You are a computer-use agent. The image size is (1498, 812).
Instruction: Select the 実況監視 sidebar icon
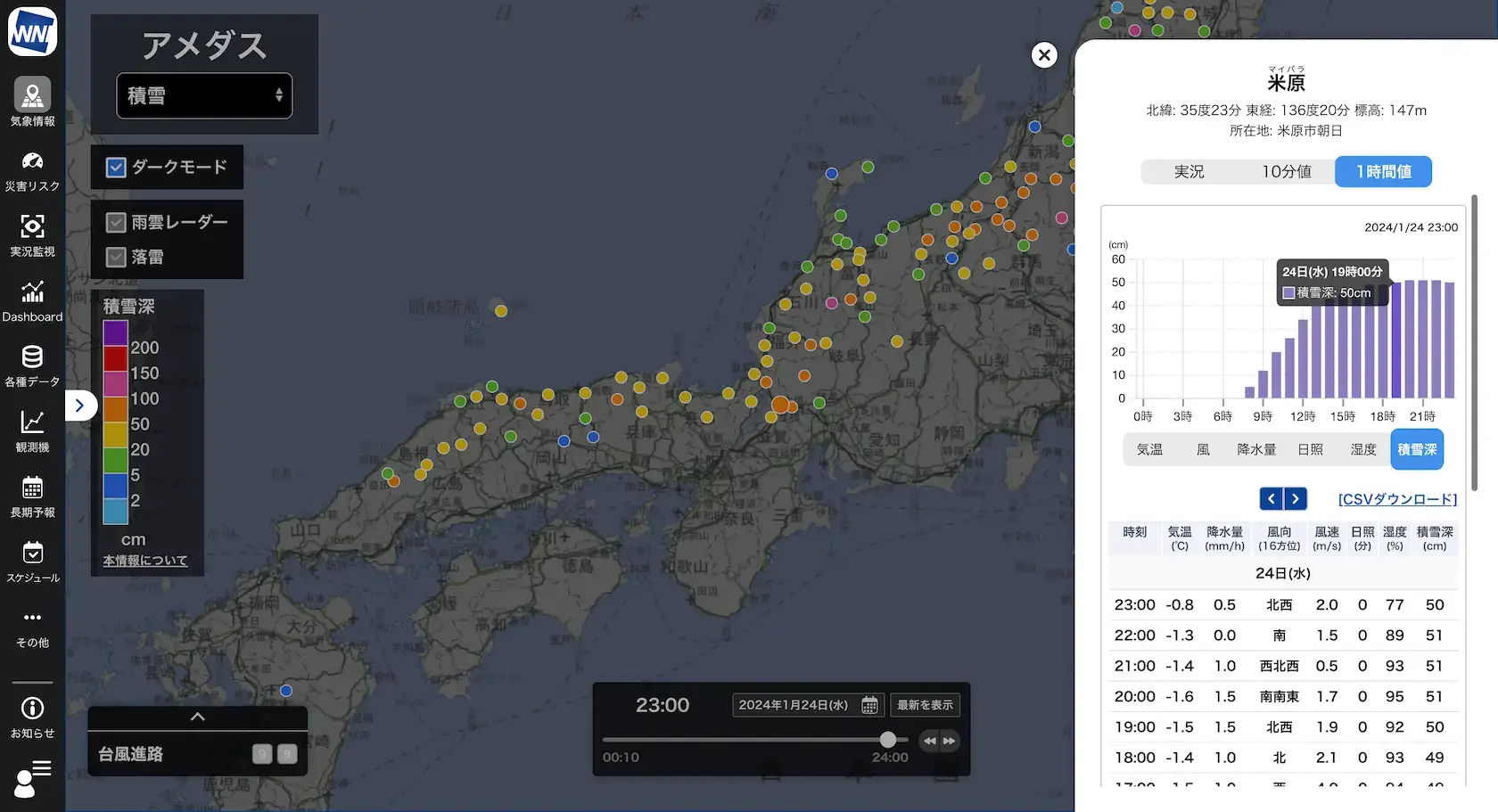[x=32, y=236]
